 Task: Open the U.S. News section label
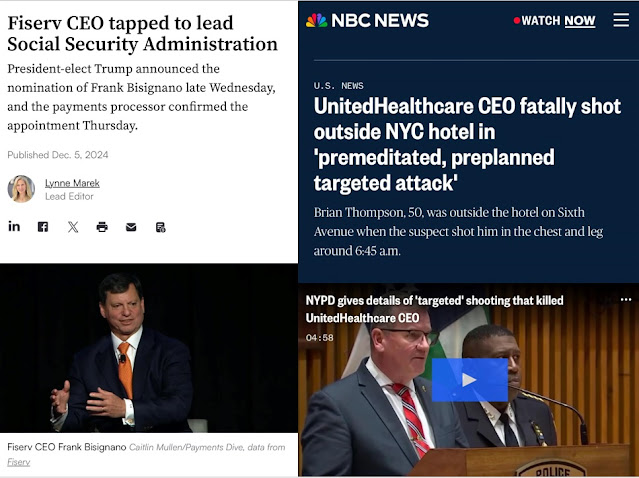click(x=339, y=86)
